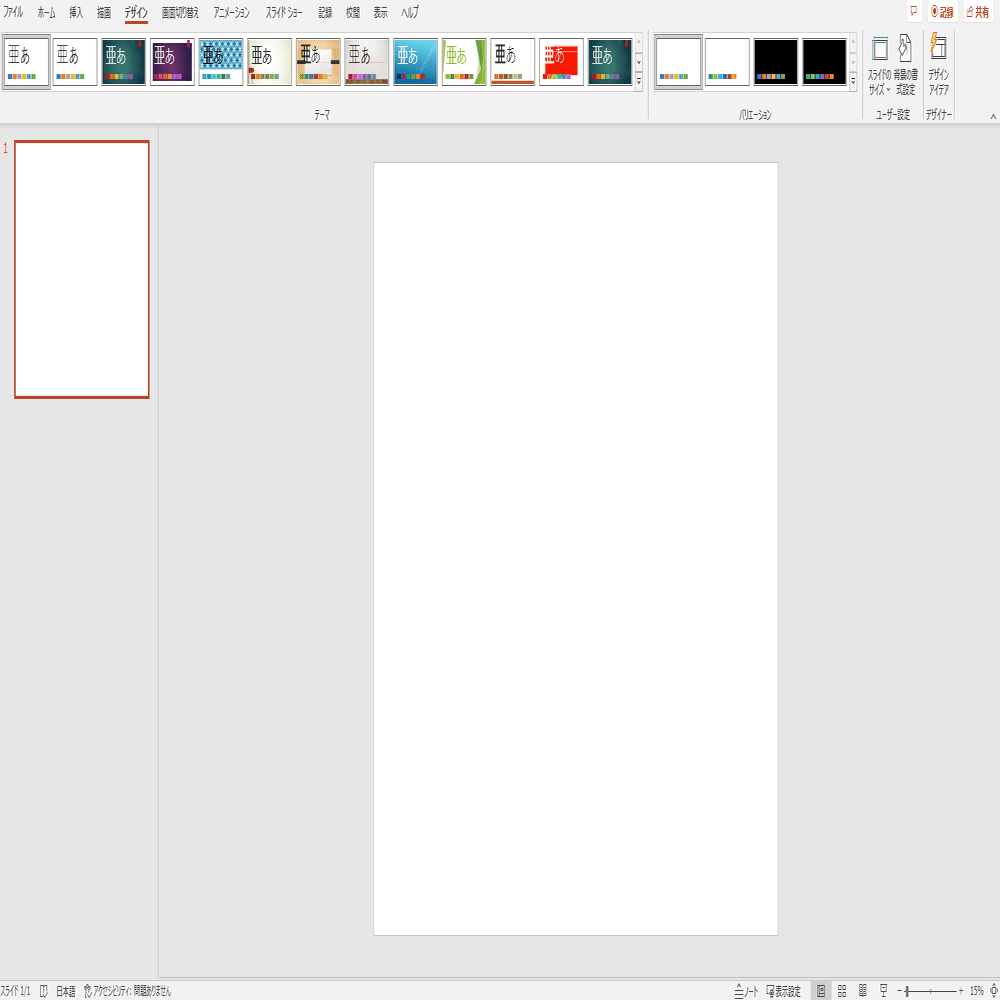This screenshot has height=1000, width=1000.
Task: Click the variants gallery down arrow
Action: click(x=853, y=62)
